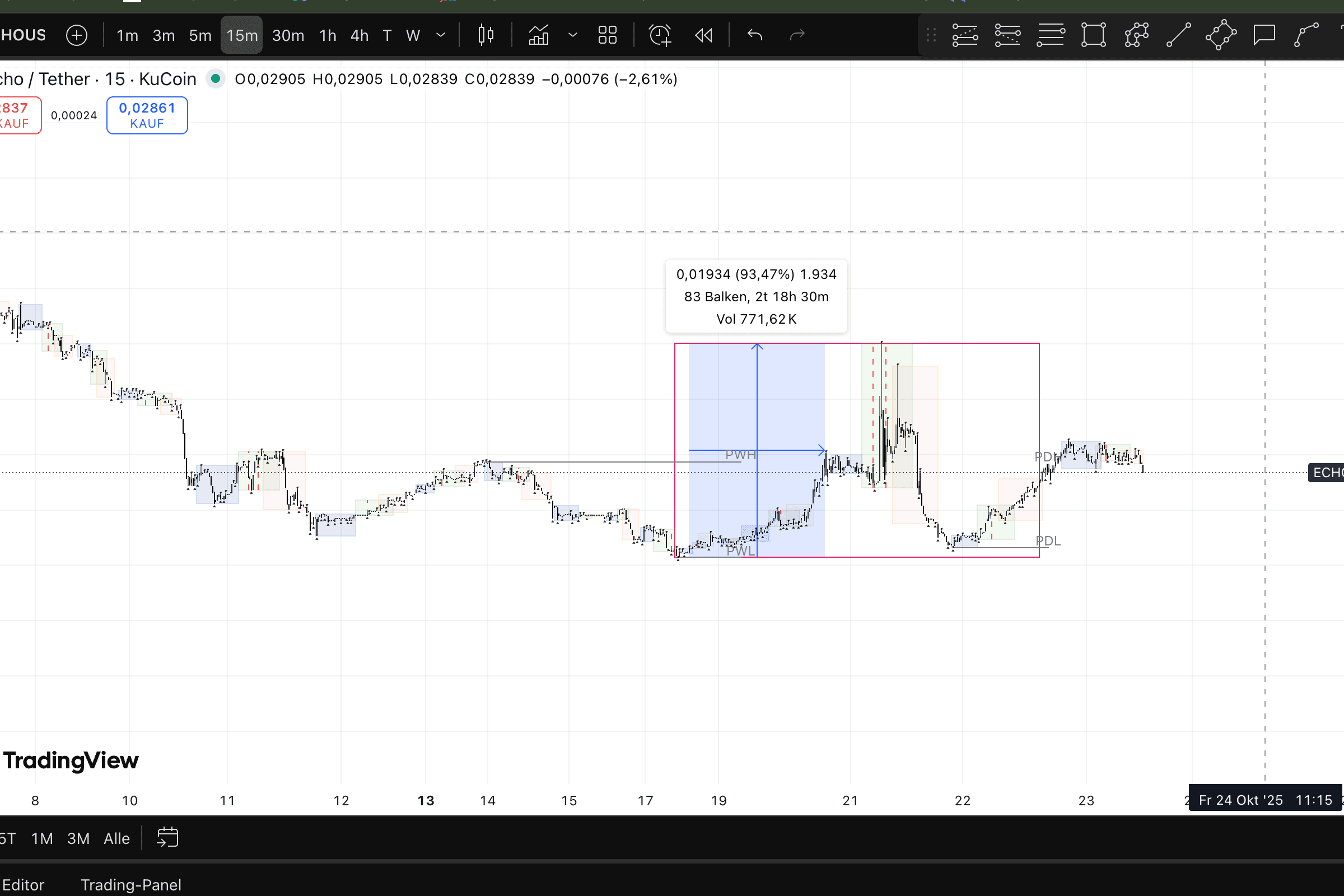Click the add symbol plus icon

click(77, 35)
